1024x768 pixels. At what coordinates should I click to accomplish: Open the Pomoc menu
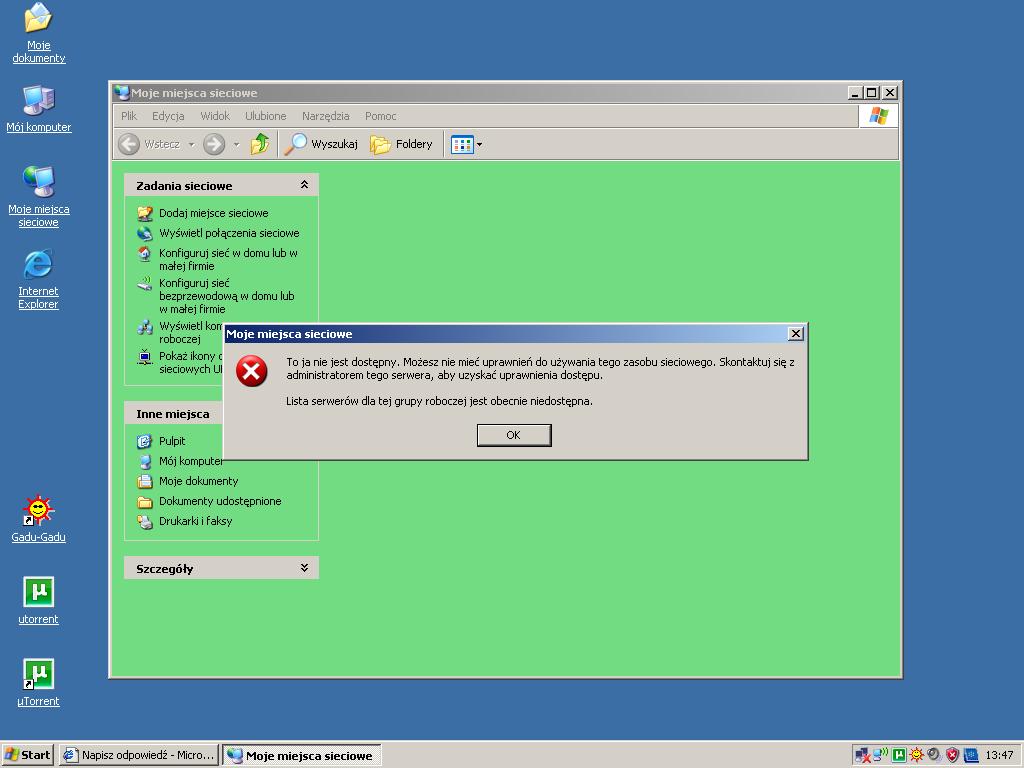(381, 116)
